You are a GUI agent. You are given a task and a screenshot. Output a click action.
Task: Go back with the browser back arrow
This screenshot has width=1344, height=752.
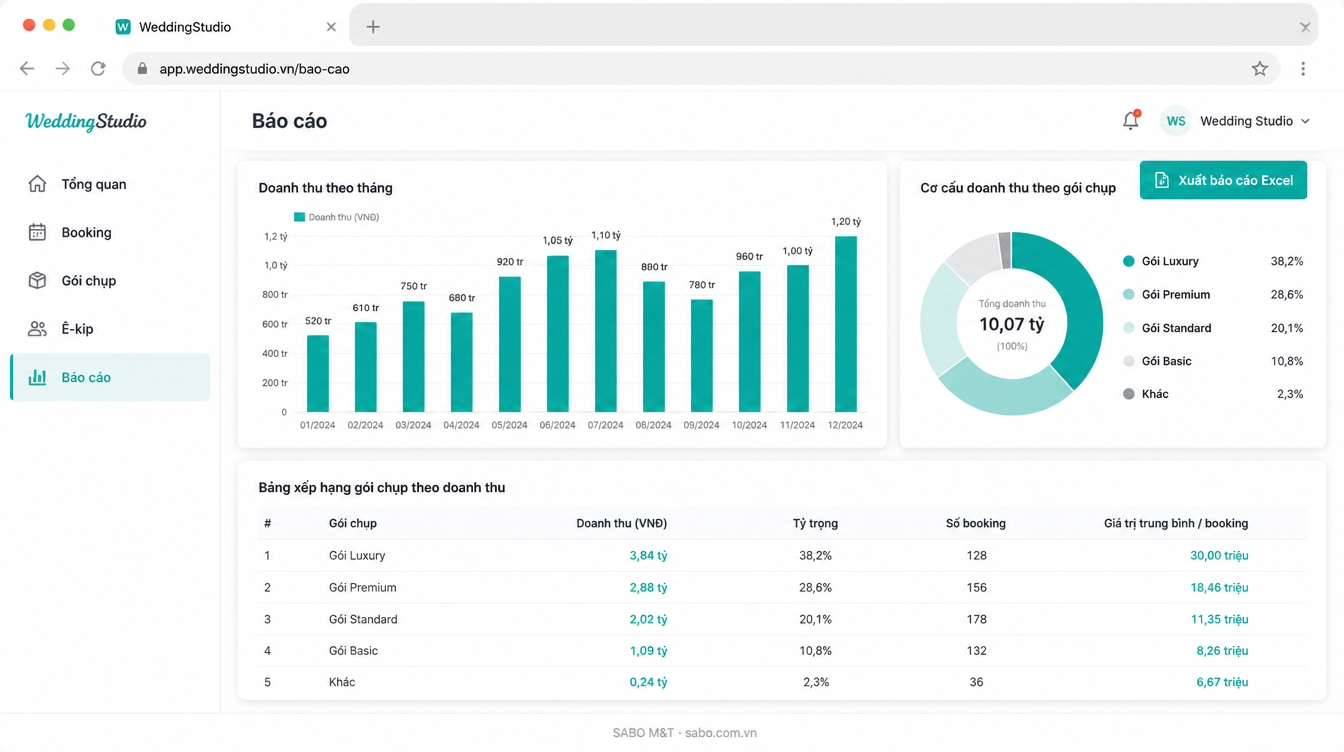coord(27,69)
